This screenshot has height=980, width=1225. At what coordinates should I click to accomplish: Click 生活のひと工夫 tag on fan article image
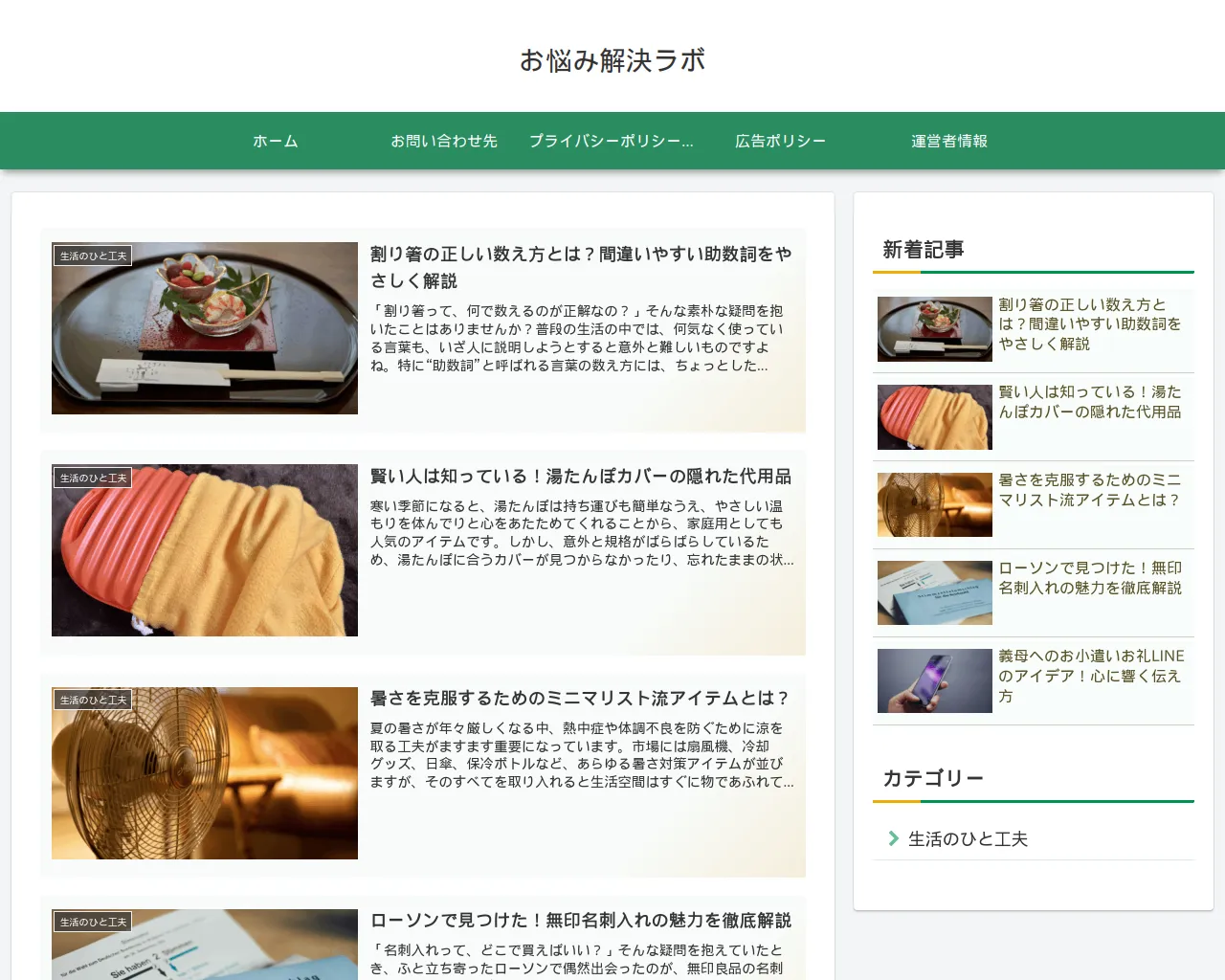(93, 700)
